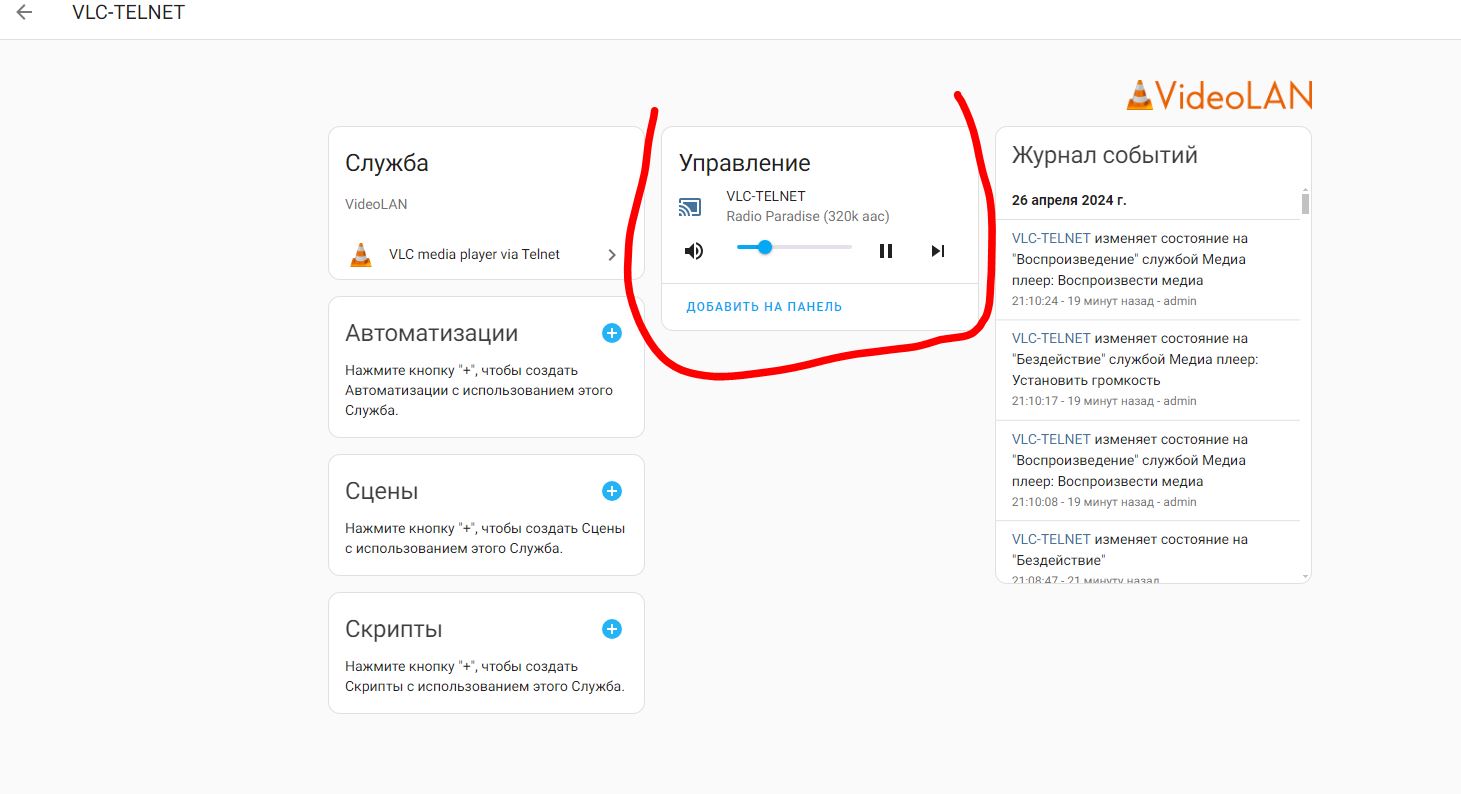The height and width of the screenshot is (794, 1461).
Task: Click ДОБАВИТЬ НА ПАНЕЛЬ button
Action: point(764,307)
